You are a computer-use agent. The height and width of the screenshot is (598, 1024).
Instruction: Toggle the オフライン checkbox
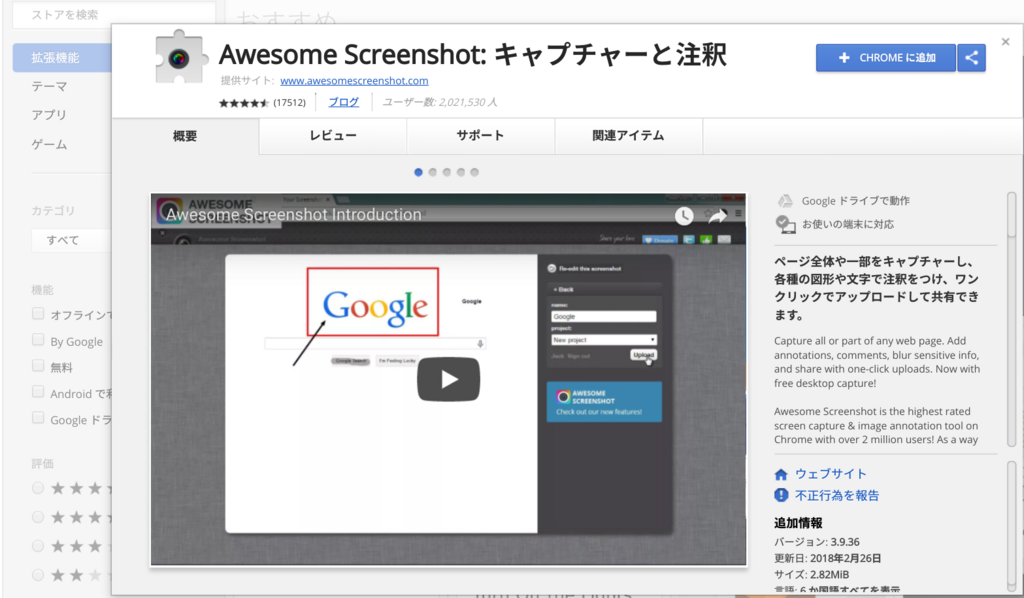coord(39,314)
